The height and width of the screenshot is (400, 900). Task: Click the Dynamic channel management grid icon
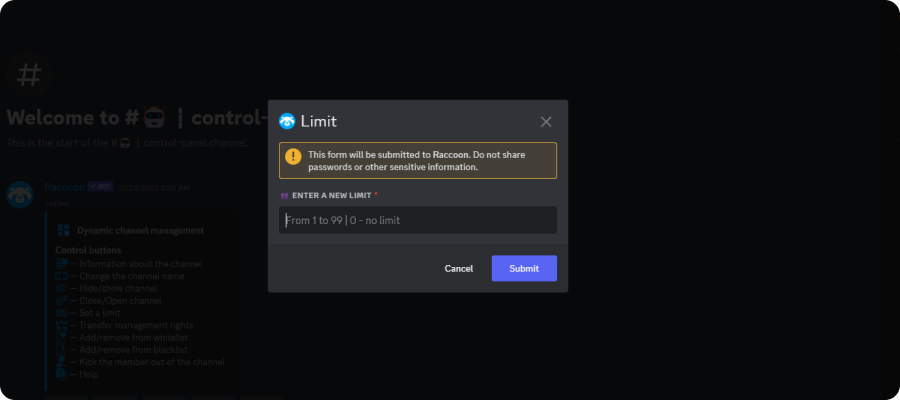[63, 231]
